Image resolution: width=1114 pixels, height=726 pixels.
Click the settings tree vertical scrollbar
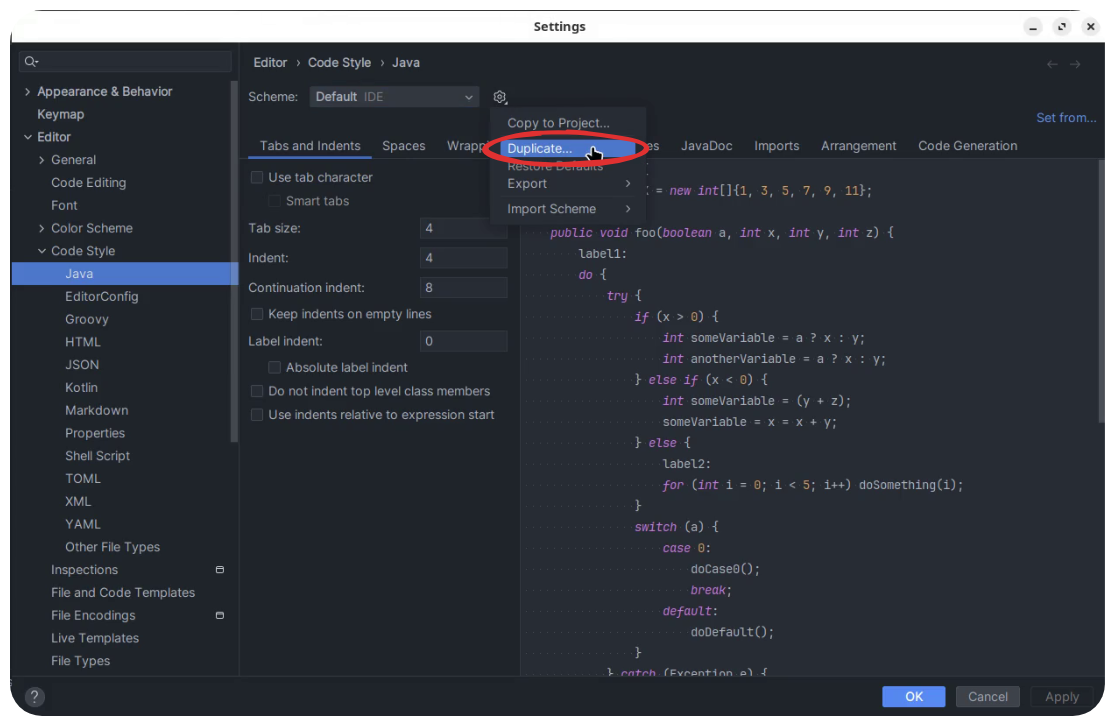coord(234,261)
